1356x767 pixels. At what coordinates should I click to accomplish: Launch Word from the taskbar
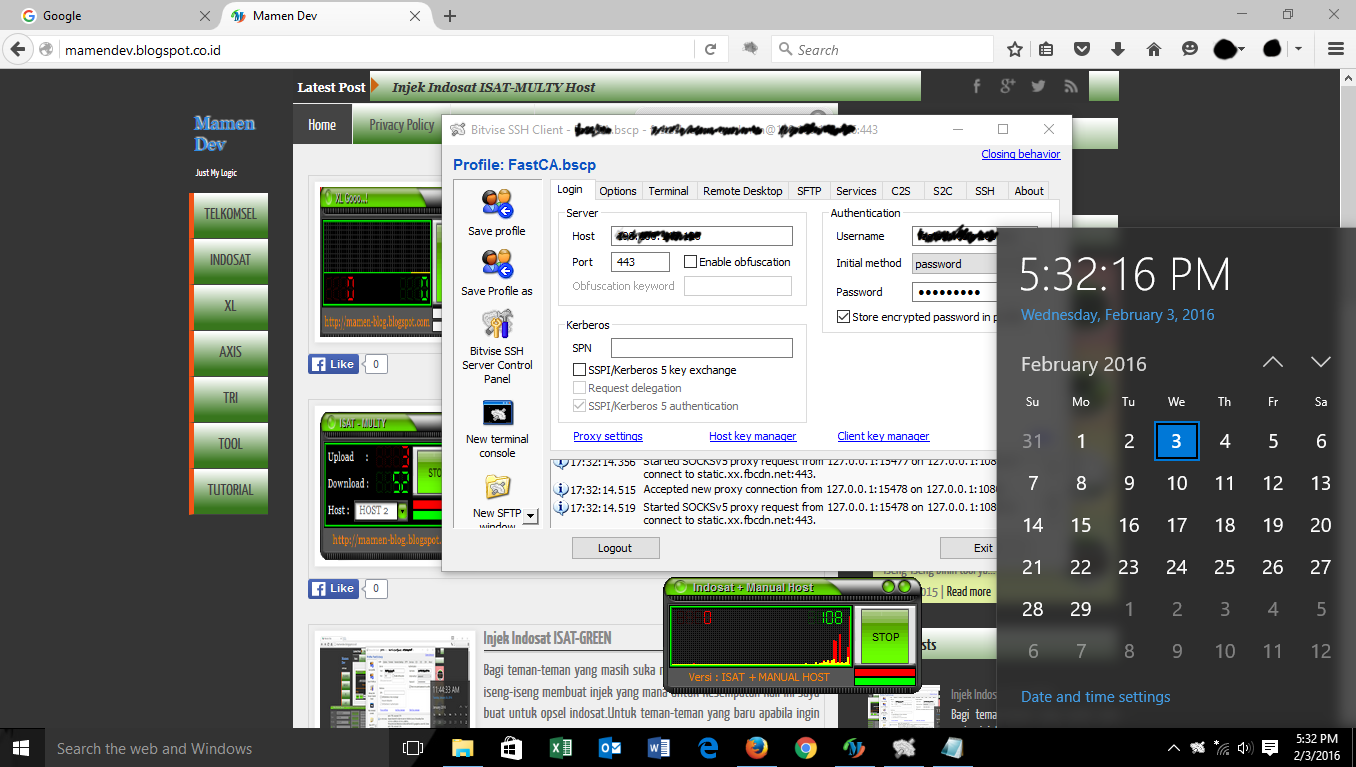point(658,748)
